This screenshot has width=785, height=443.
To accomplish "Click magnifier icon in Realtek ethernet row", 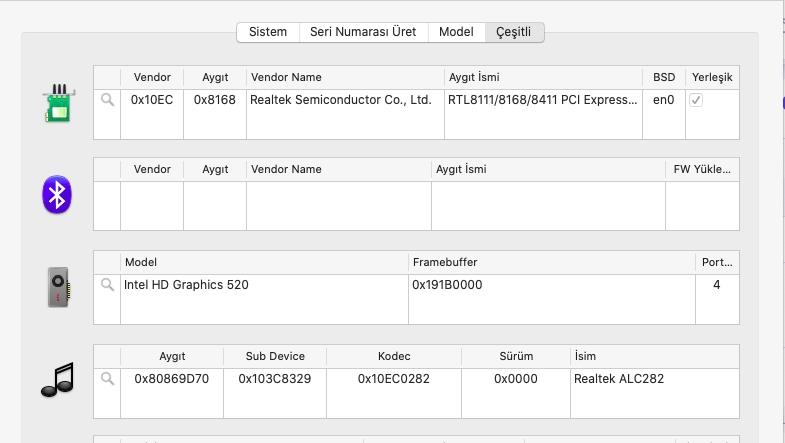I will click(x=107, y=100).
